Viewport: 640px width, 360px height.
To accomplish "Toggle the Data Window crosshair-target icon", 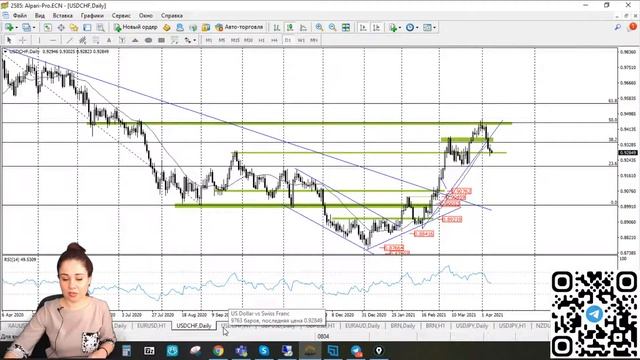I will [61, 27].
